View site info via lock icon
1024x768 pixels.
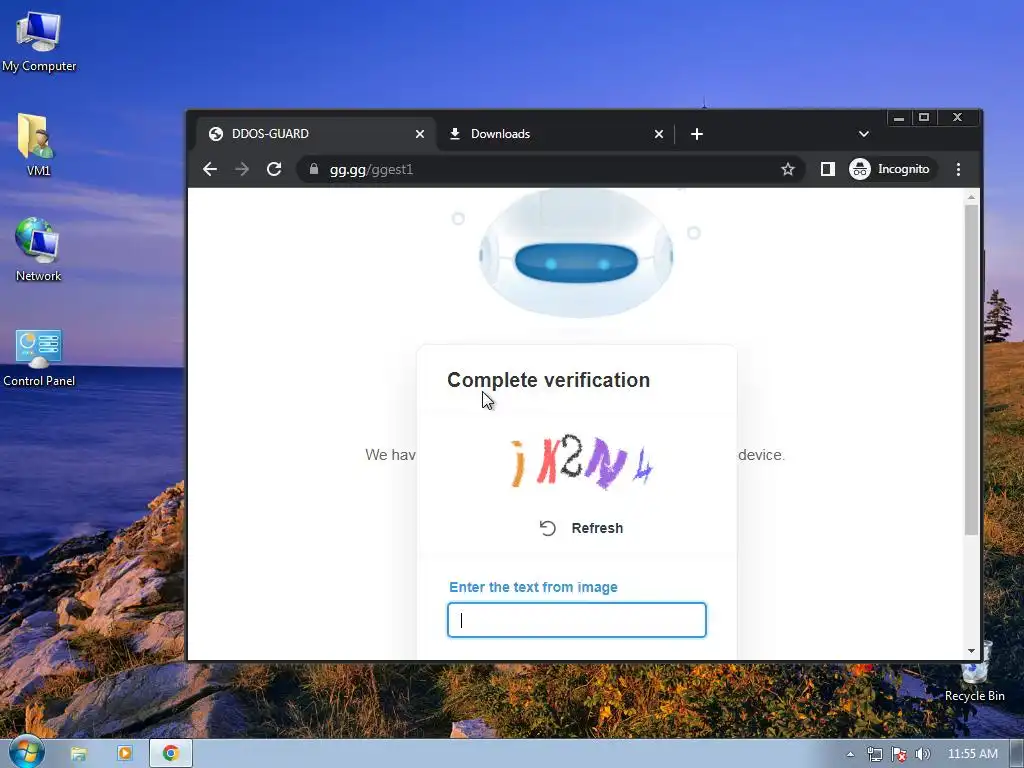point(314,169)
